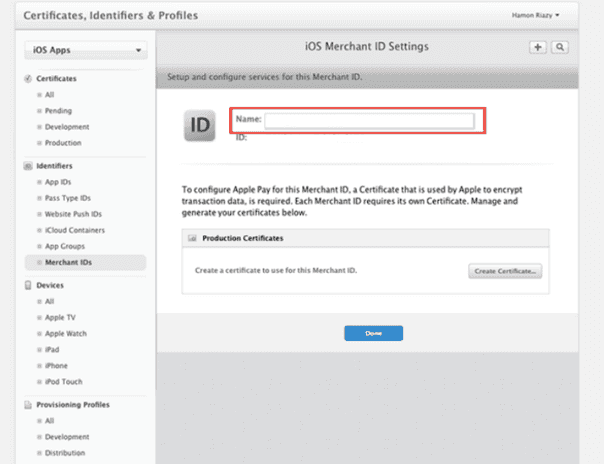Click the large Merchant ID icon
The width and height of the screenshot is (604, 464).
pyautogui.click(x=200, y=127)
